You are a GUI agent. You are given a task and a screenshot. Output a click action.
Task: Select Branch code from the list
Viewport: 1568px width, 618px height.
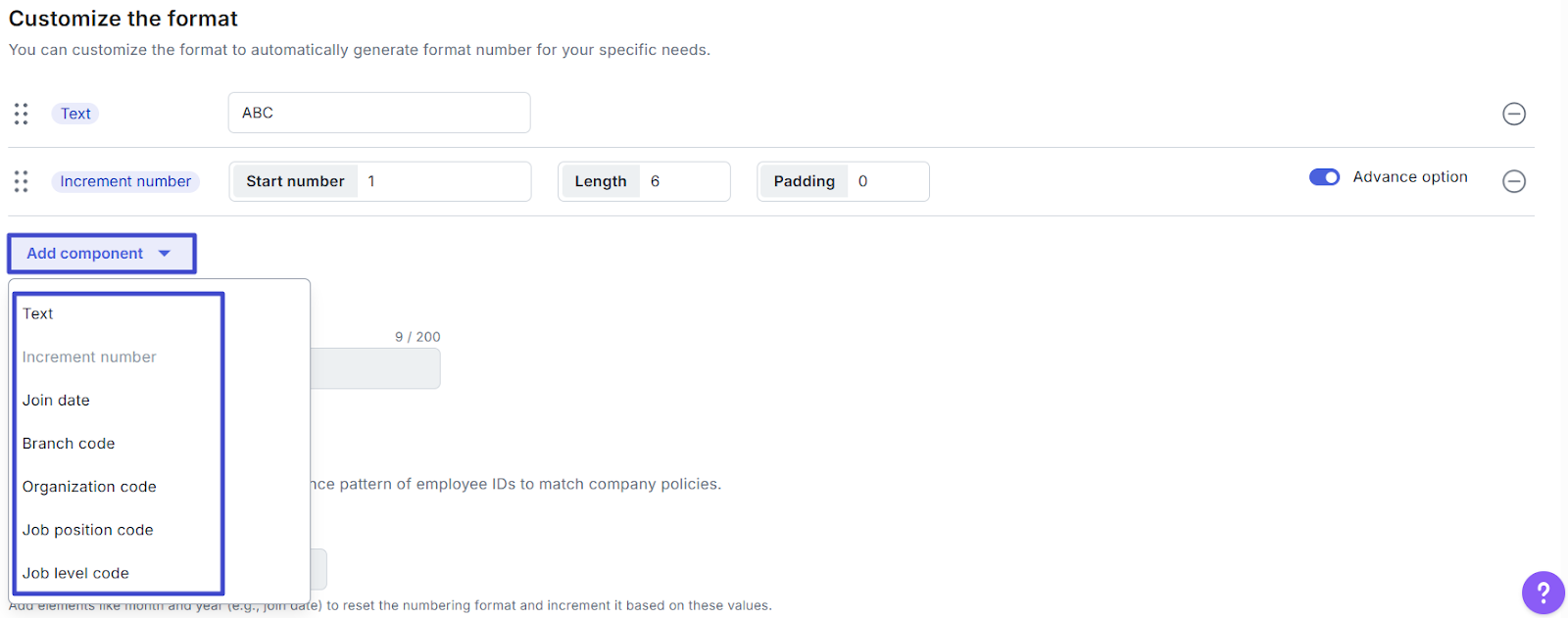tap(69, 443)
